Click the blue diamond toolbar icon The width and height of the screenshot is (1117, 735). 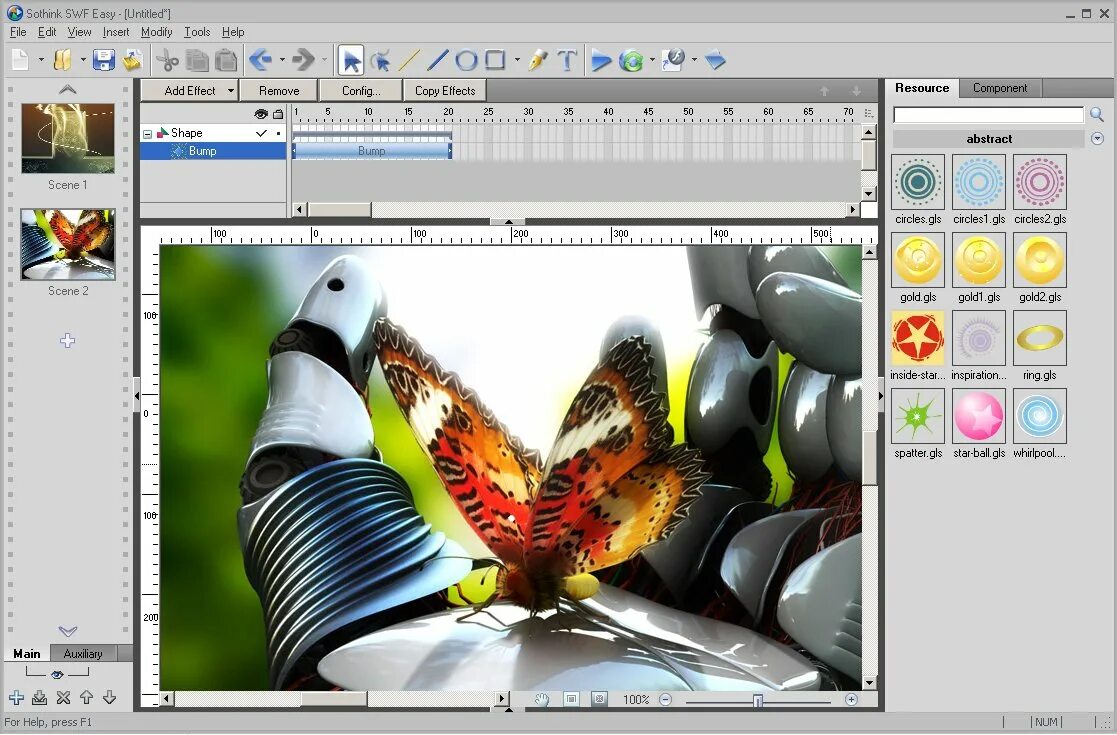click(715, 61)
